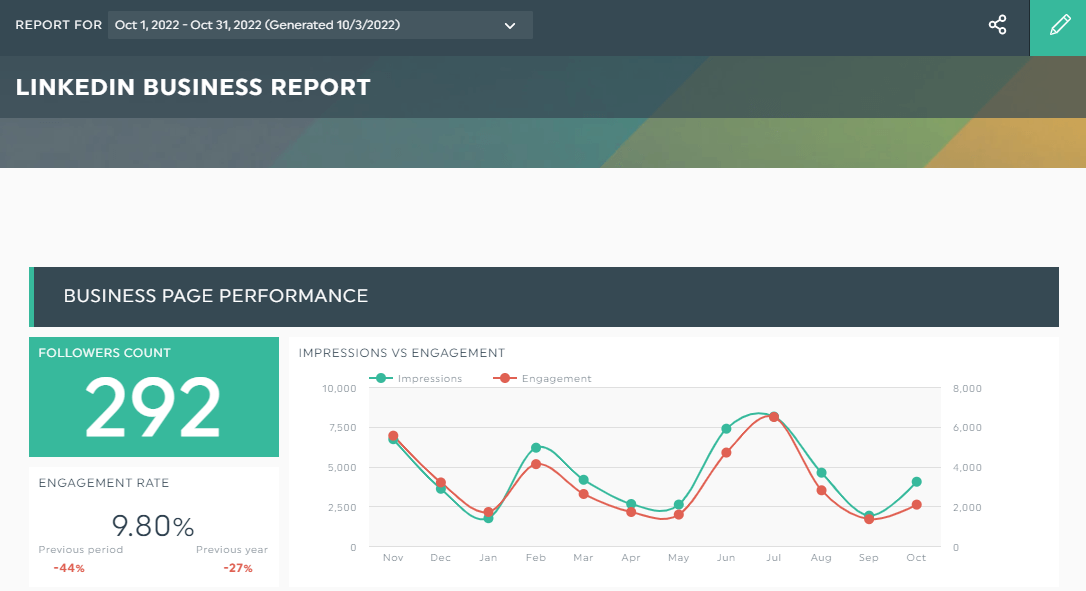Select the Engagement data point for Apr
The height and width of the screenshot is (591, 1086).
pos(631,512)
